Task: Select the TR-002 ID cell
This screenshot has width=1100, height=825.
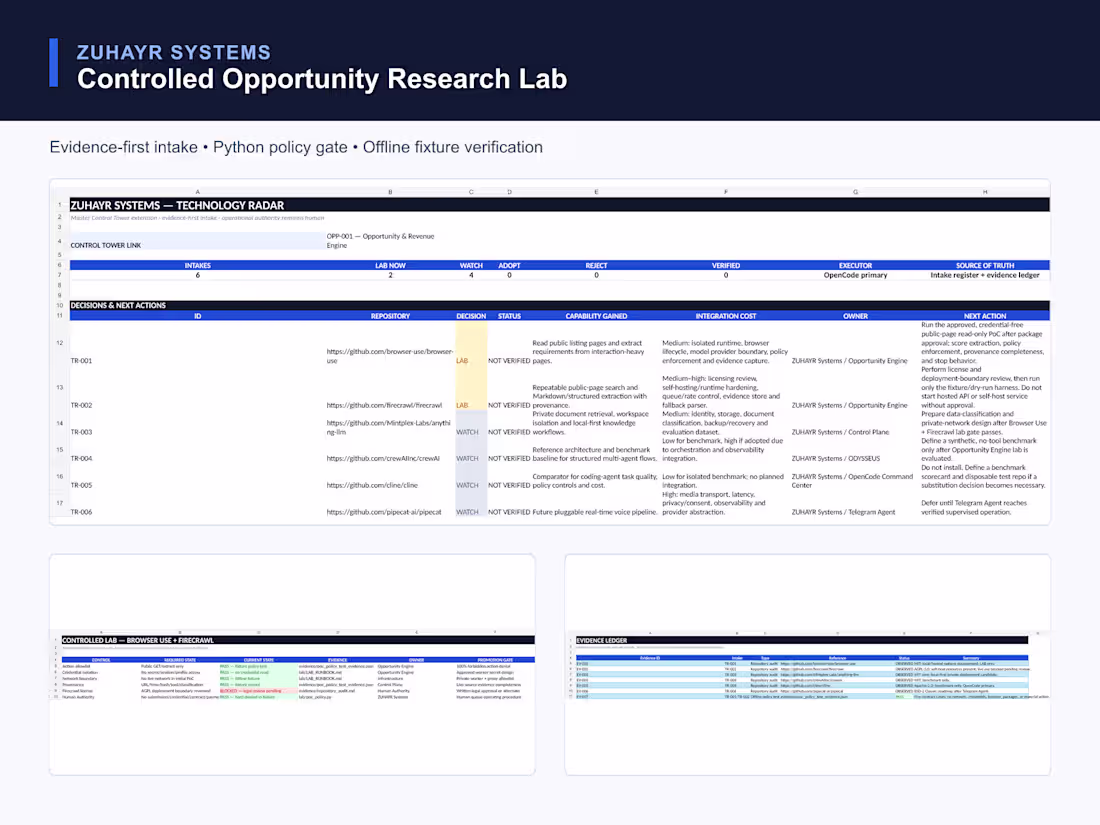Action: coord(81,405)
